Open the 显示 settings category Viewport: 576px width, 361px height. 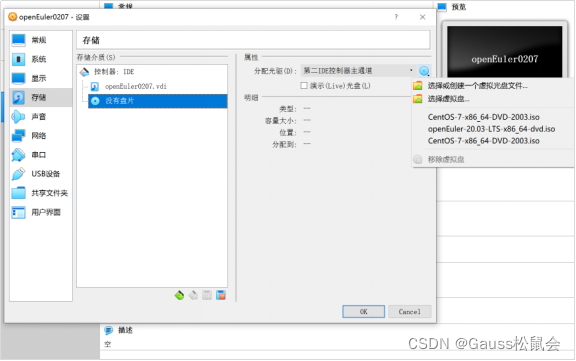(x=40, y=78)
